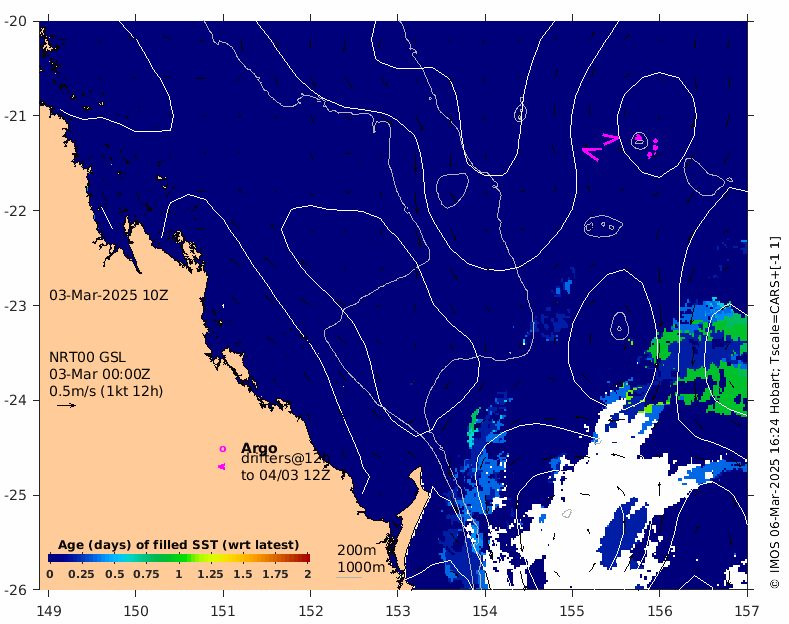Click longitude axis label 154
This screenshot has width=789, height=624.
(x=485, y=611)
